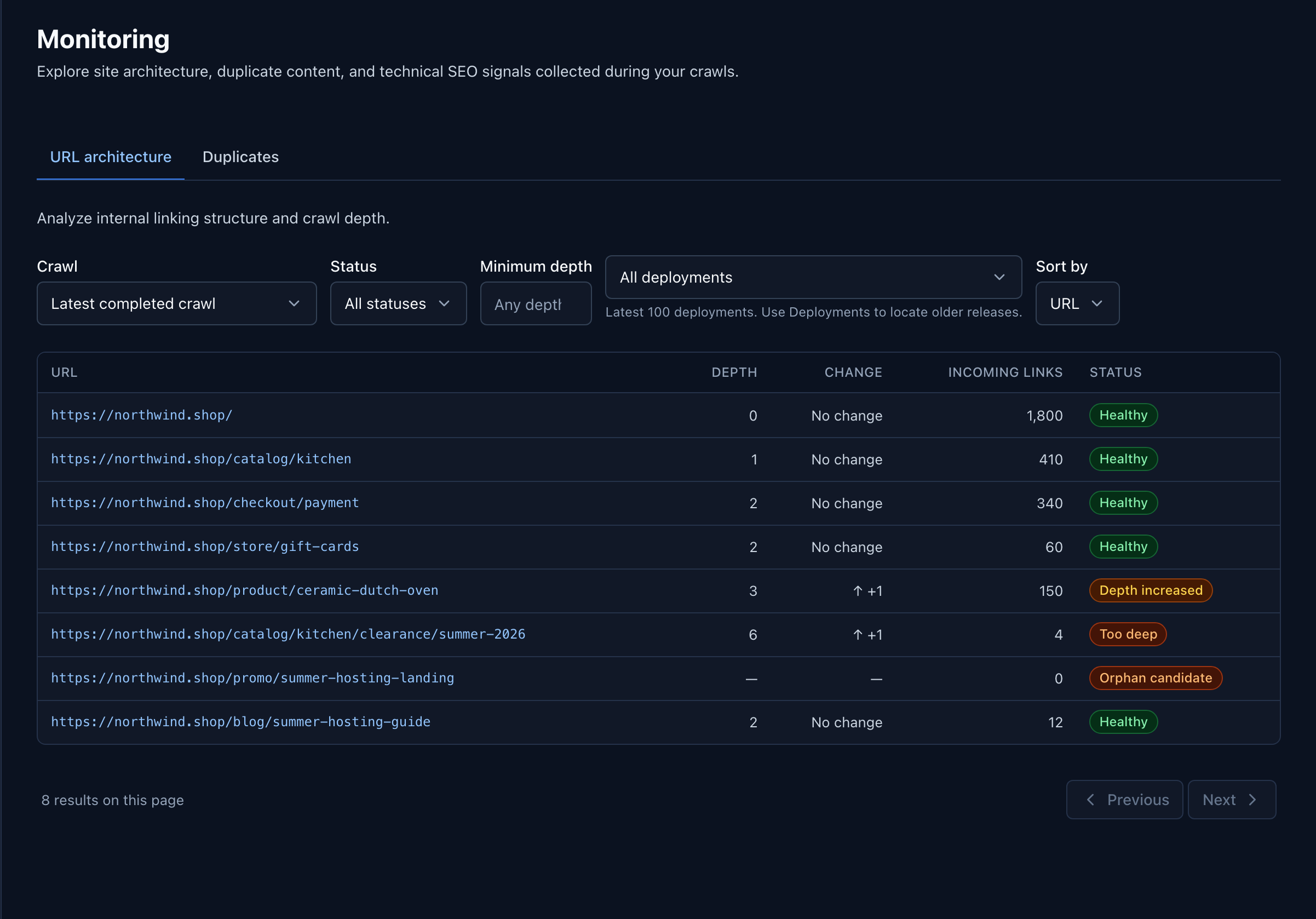The image size is (1316, 919).
Task: Switch to the URL architecture tab
Action: pyautogui.click(x=111, y=157)
